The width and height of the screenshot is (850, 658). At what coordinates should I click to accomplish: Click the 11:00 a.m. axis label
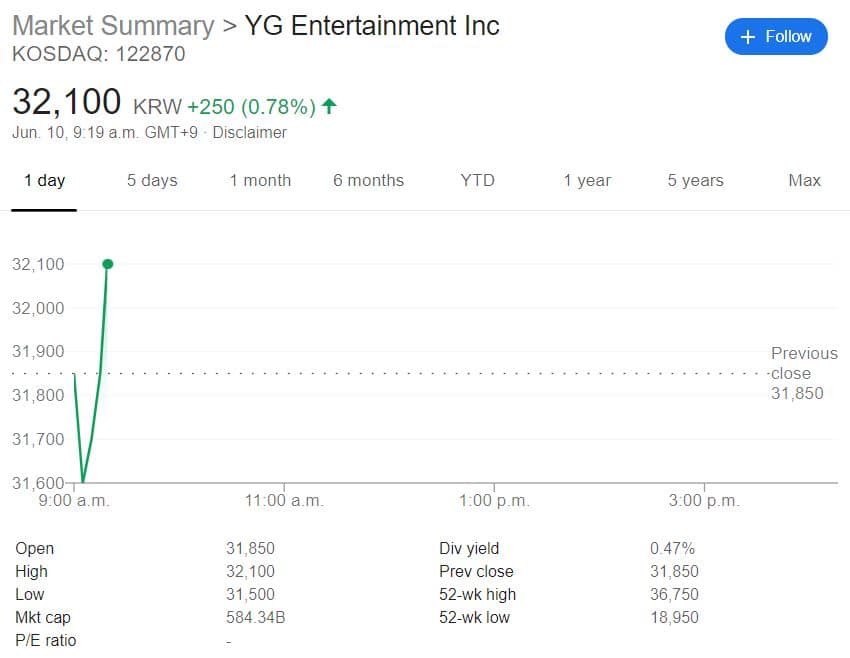284,501
